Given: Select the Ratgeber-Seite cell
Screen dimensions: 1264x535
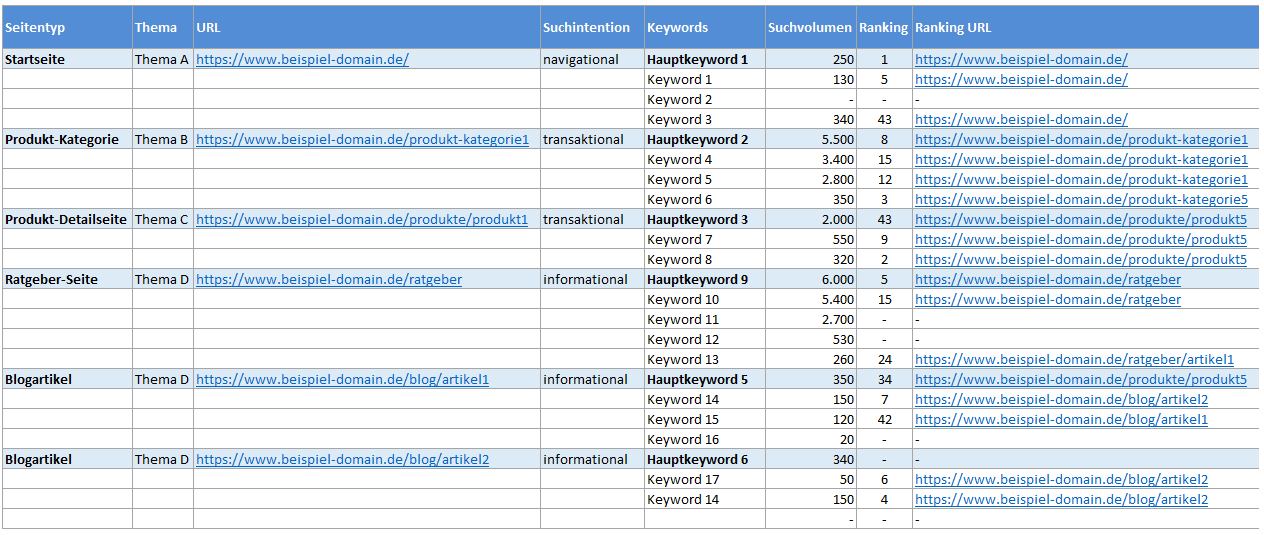Looking at the screenshot, I should click(67, 279).
